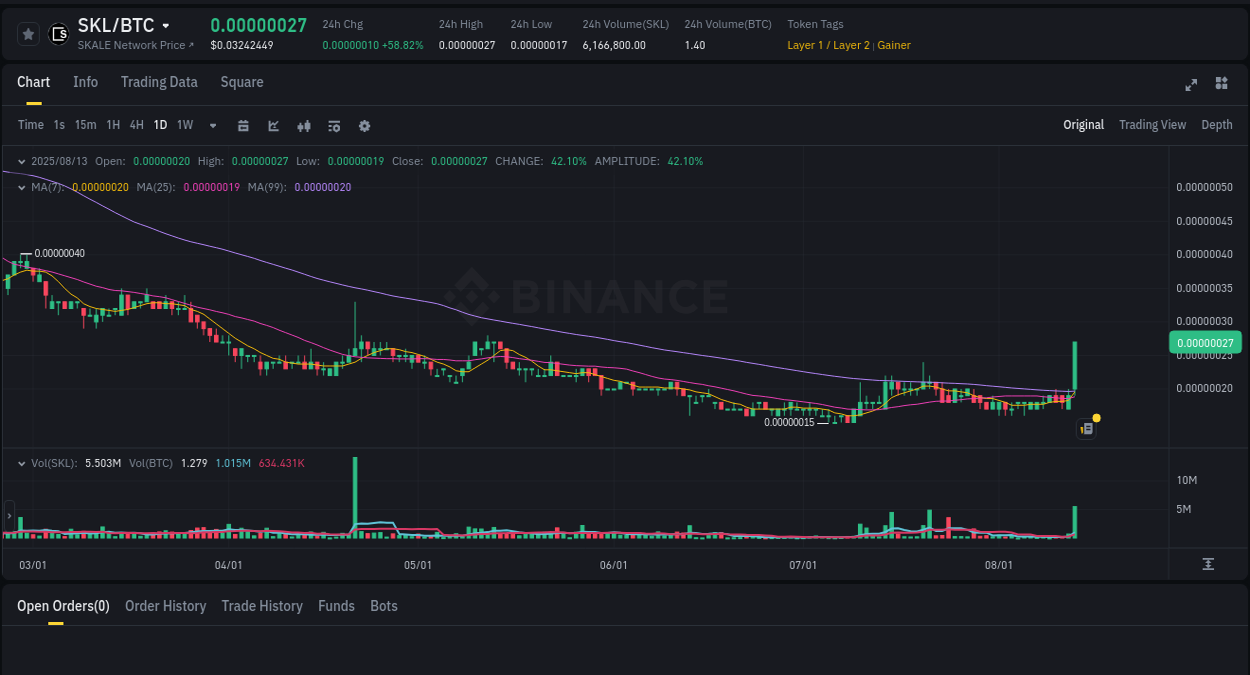Click the 0.00000040 high price marker
This screenshot has width=1250, height=675.
coord(59,253)
